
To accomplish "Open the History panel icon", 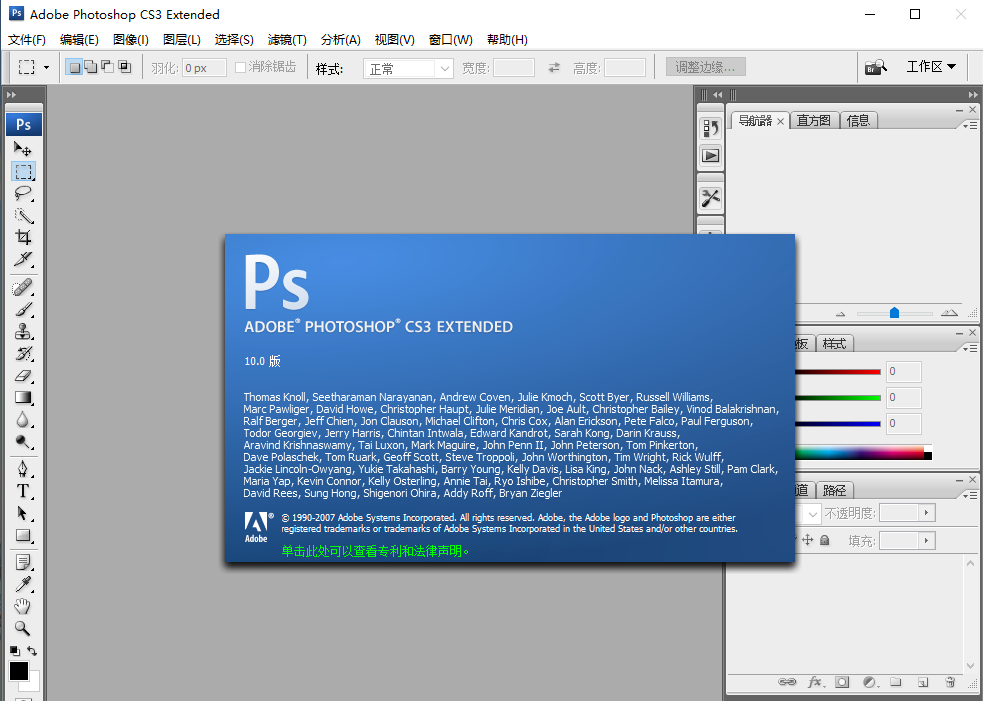I will pos(711,129).
